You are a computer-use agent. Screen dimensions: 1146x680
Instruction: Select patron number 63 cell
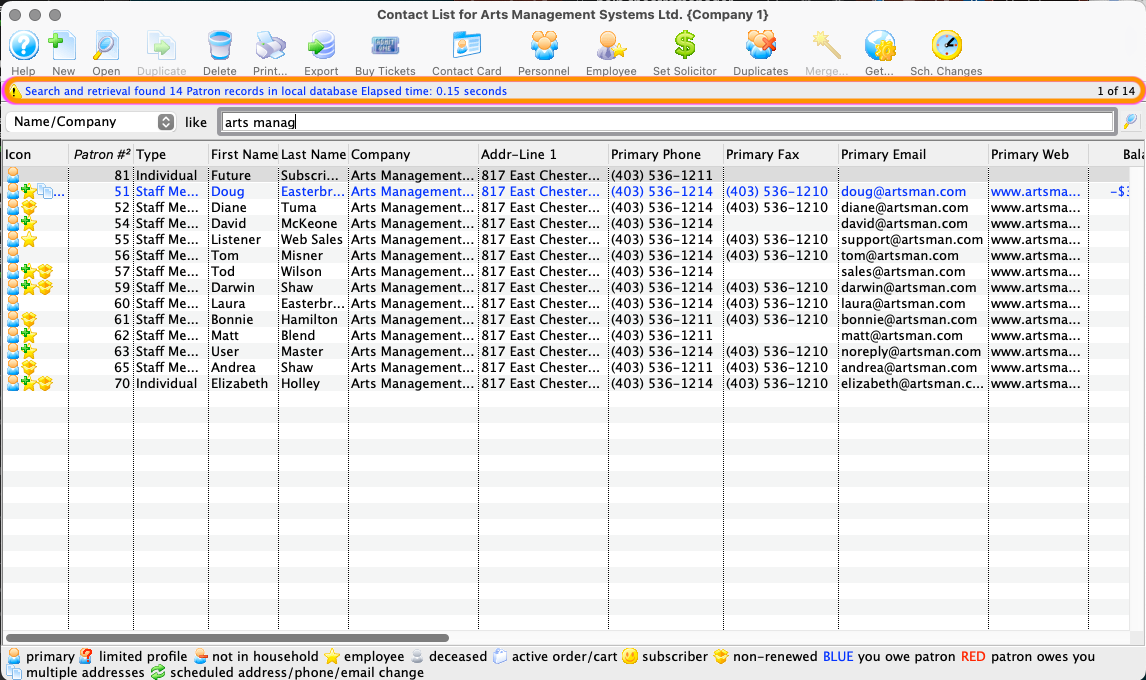tap(102, 352)
